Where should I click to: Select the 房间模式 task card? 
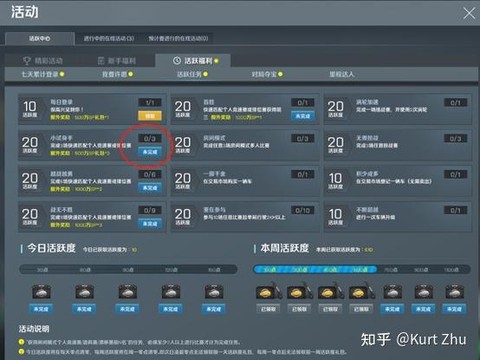[x=245, y=145]
